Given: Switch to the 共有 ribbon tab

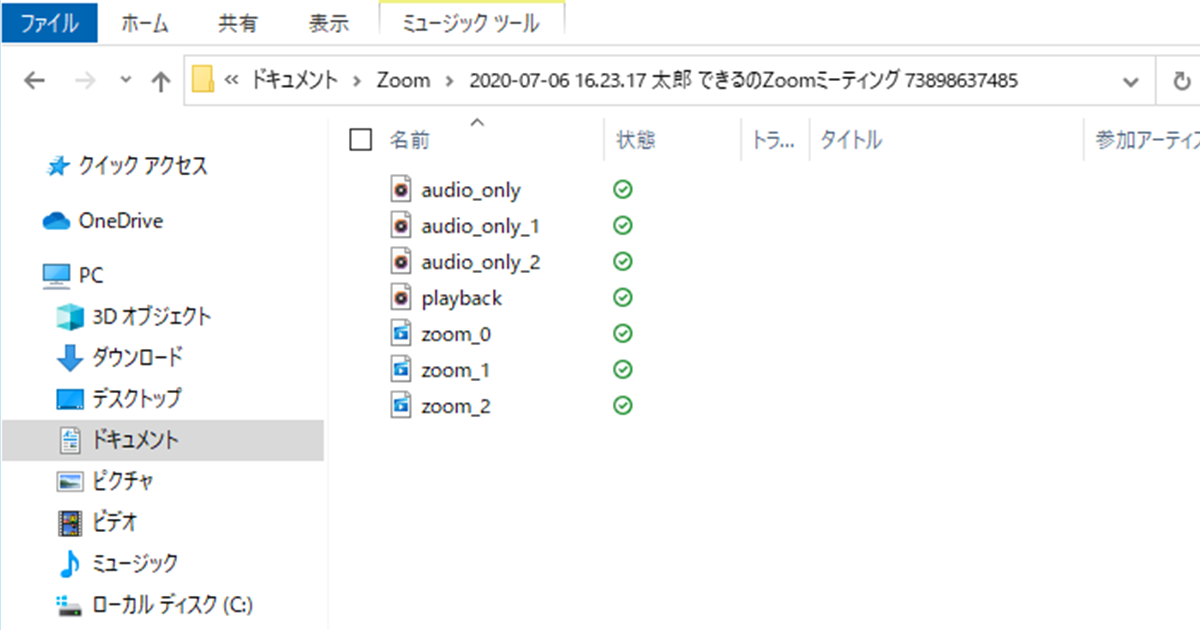Looking at the screenshot, I should 236,24.
